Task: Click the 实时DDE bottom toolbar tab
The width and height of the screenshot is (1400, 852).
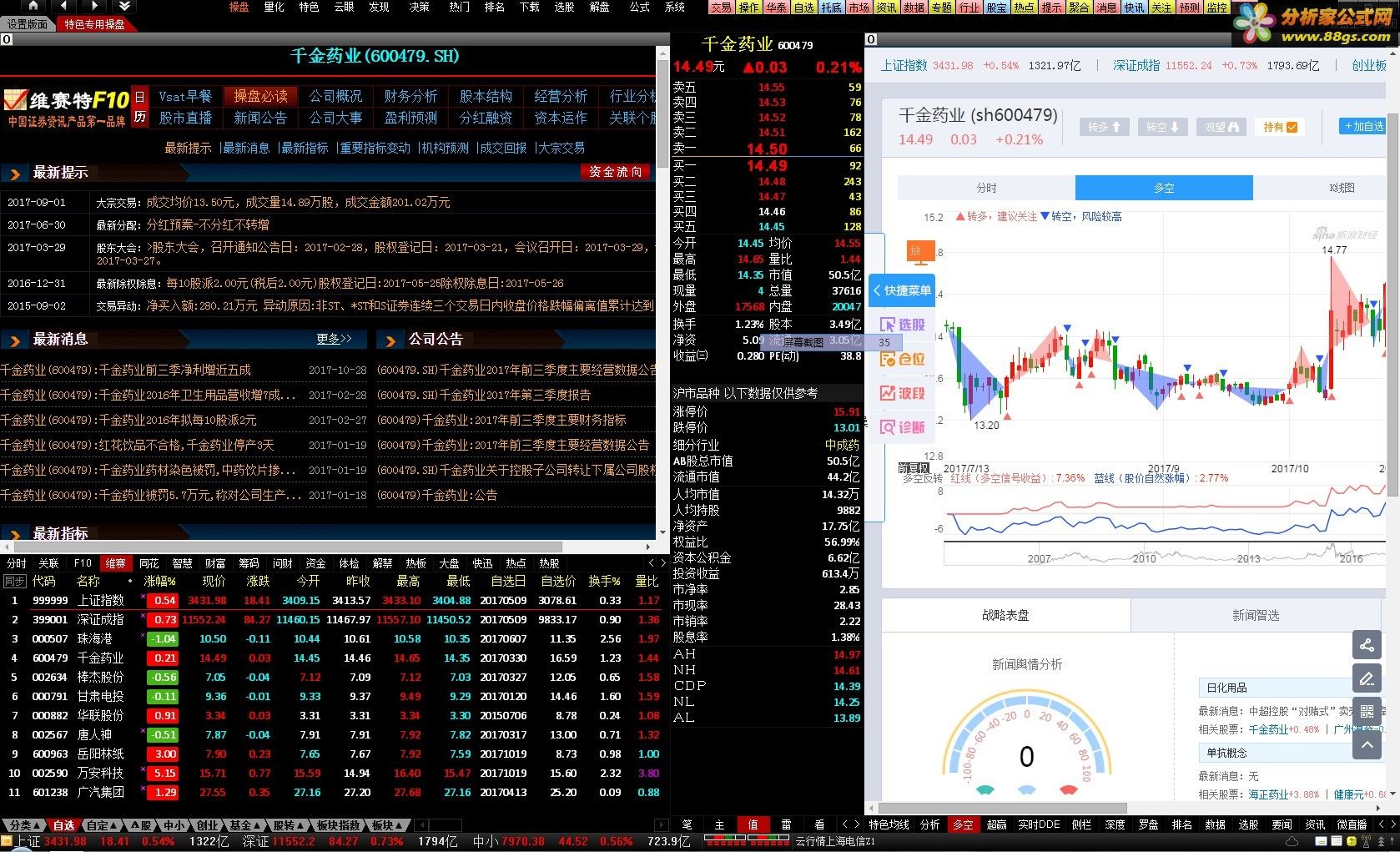Action: click(1040, 824)
